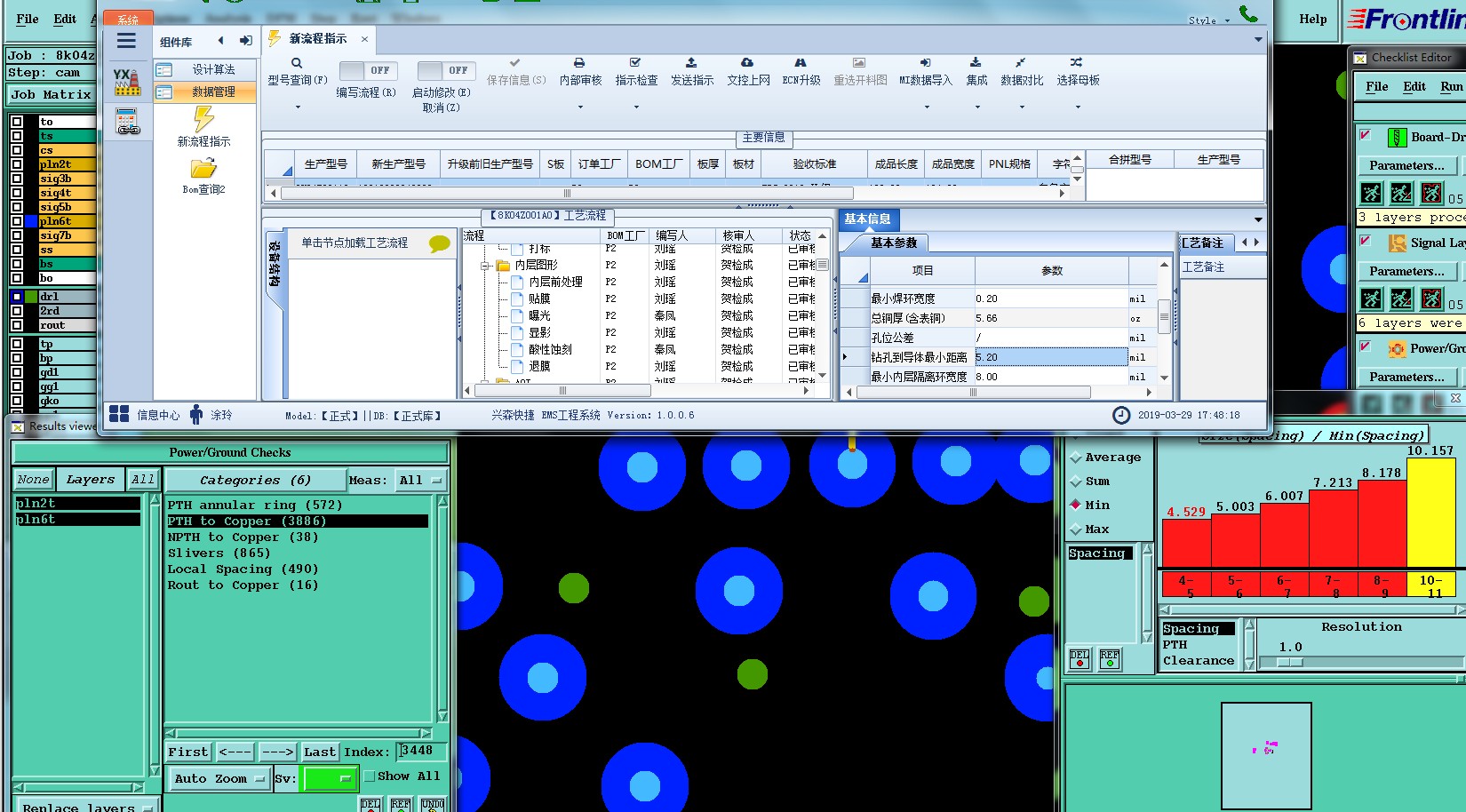Click the MI数据导入 import icon

(x=925, y=63)
